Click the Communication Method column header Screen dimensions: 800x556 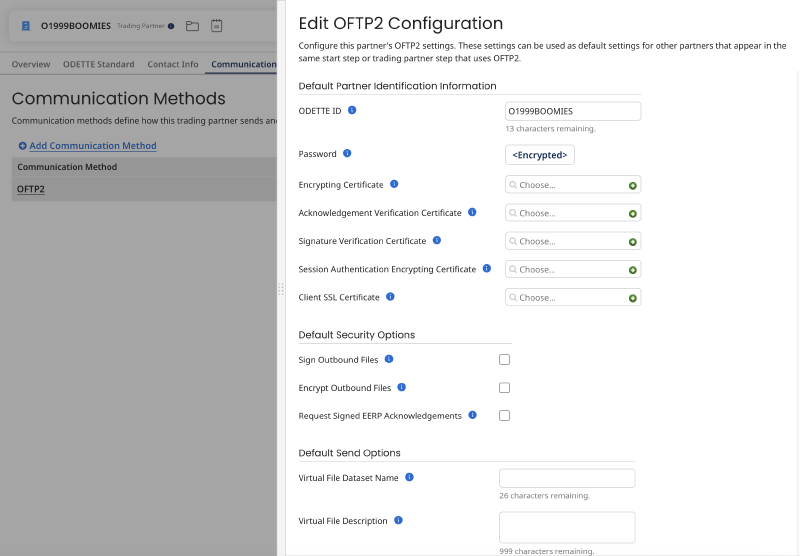(x=67, y=167)
